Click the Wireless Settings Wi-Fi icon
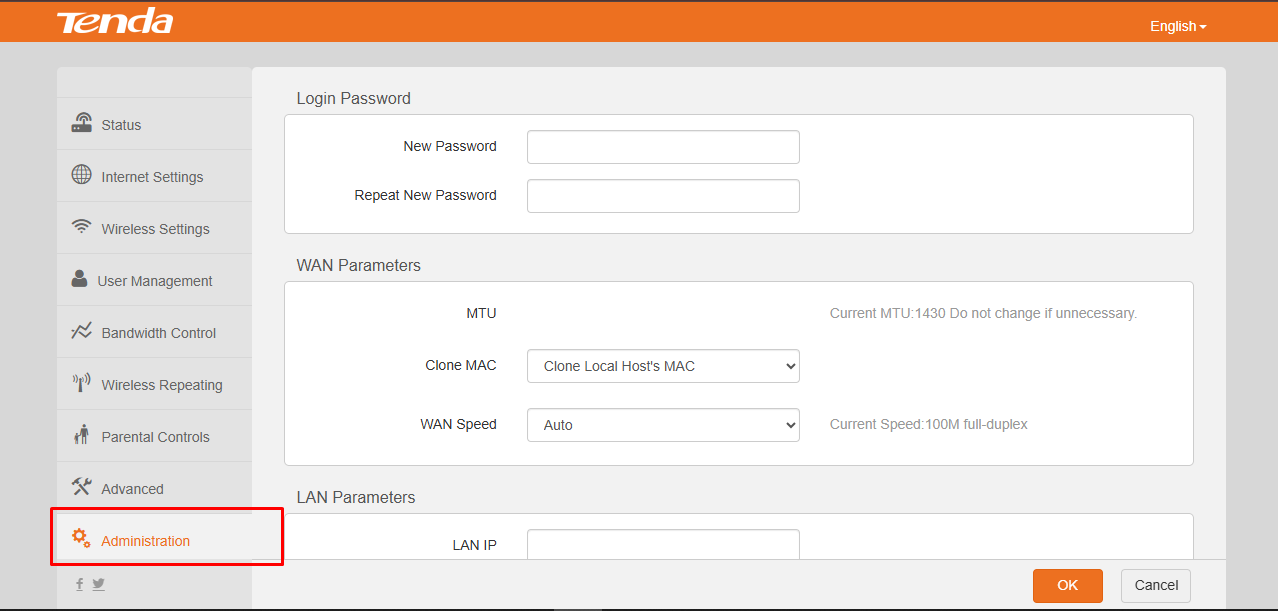Viewport: 1278px width, 611px height. pos(82,227)
